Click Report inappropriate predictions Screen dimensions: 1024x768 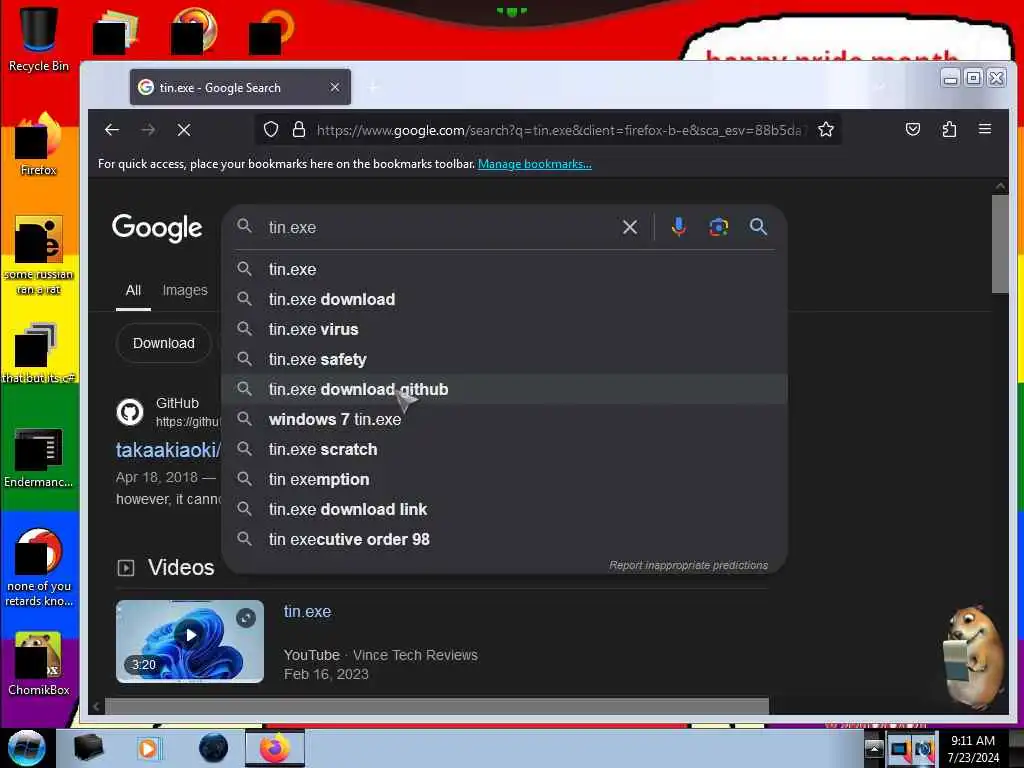point(688,565)
